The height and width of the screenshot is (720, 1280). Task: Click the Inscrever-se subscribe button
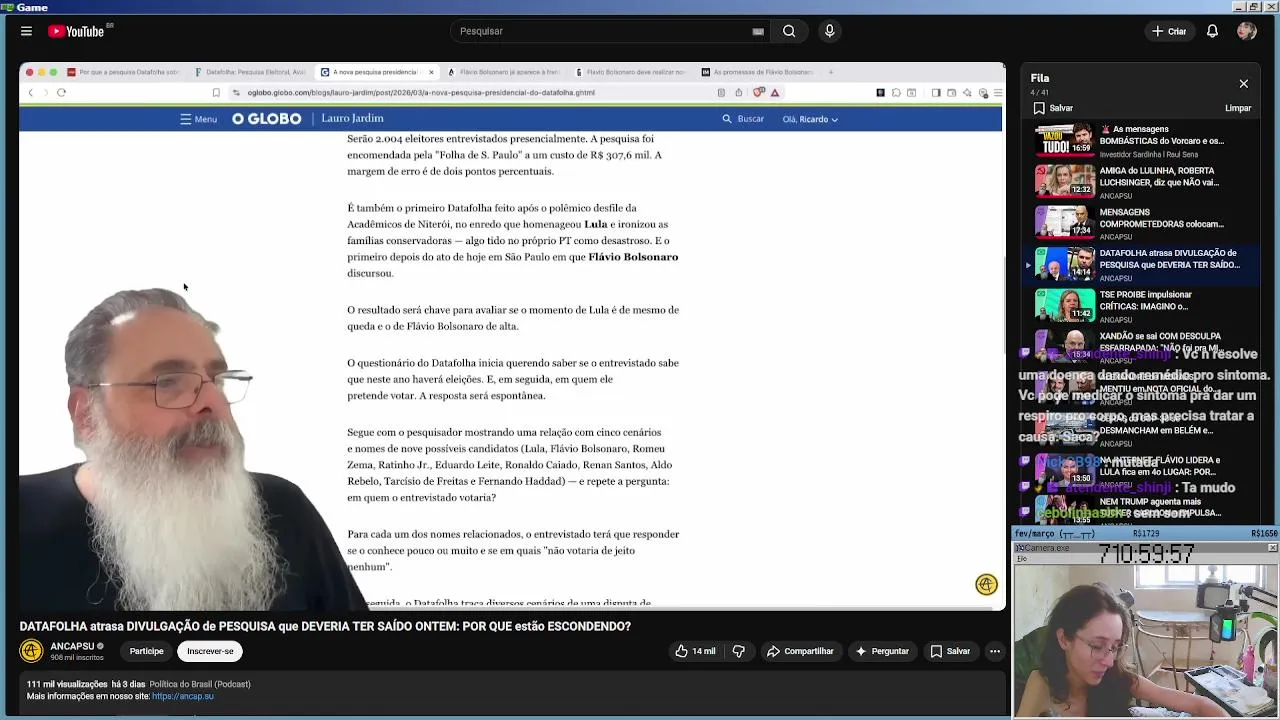pos(210,651)
